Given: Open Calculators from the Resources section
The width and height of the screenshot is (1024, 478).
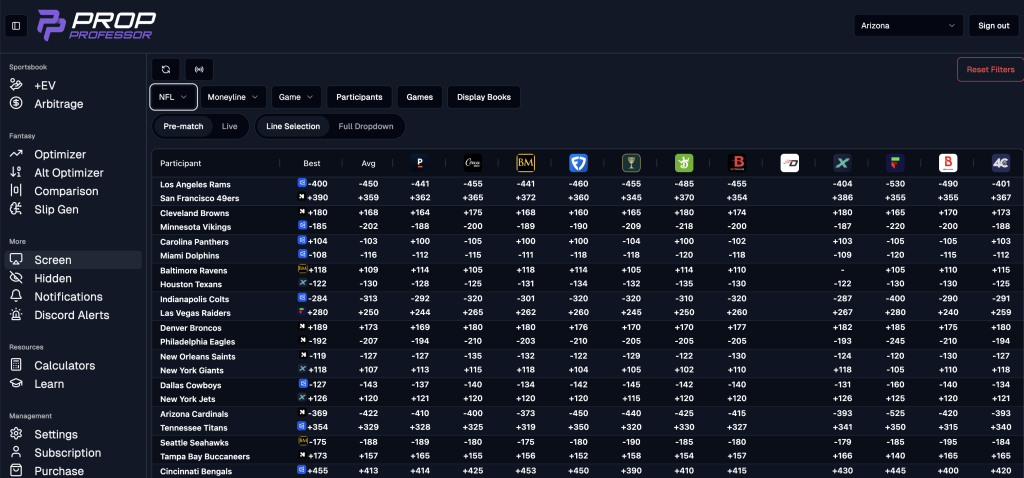Looking at the screenshot, I should click(64, 366).
